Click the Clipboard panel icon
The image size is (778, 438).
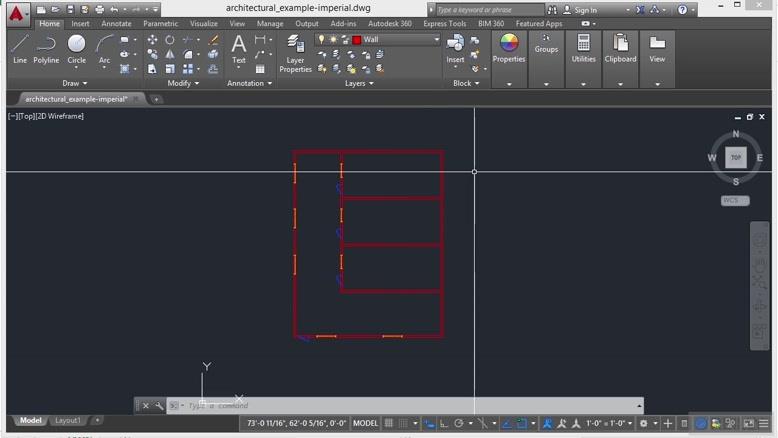[x=620, y=43]
